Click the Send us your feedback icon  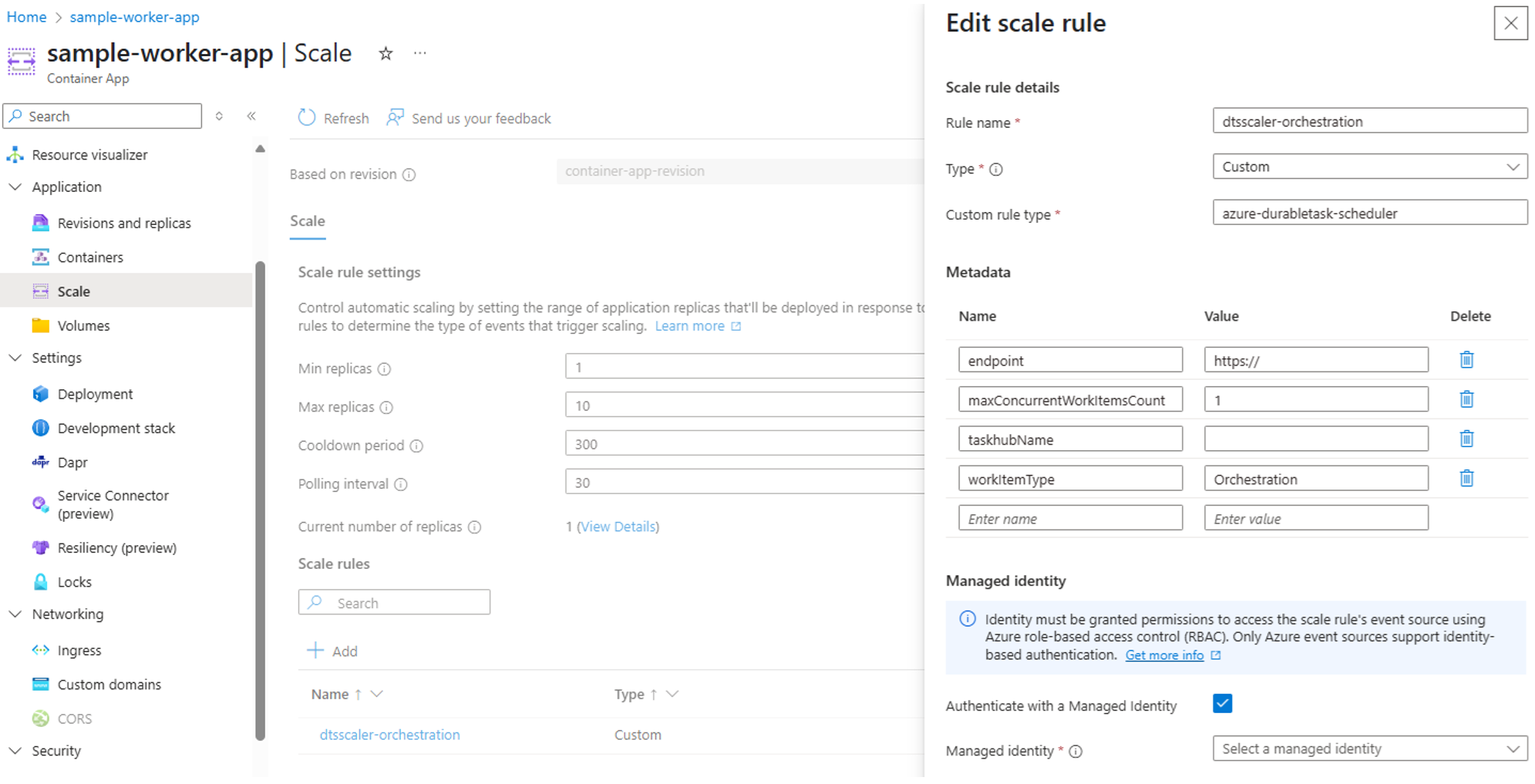click(395, 117)
